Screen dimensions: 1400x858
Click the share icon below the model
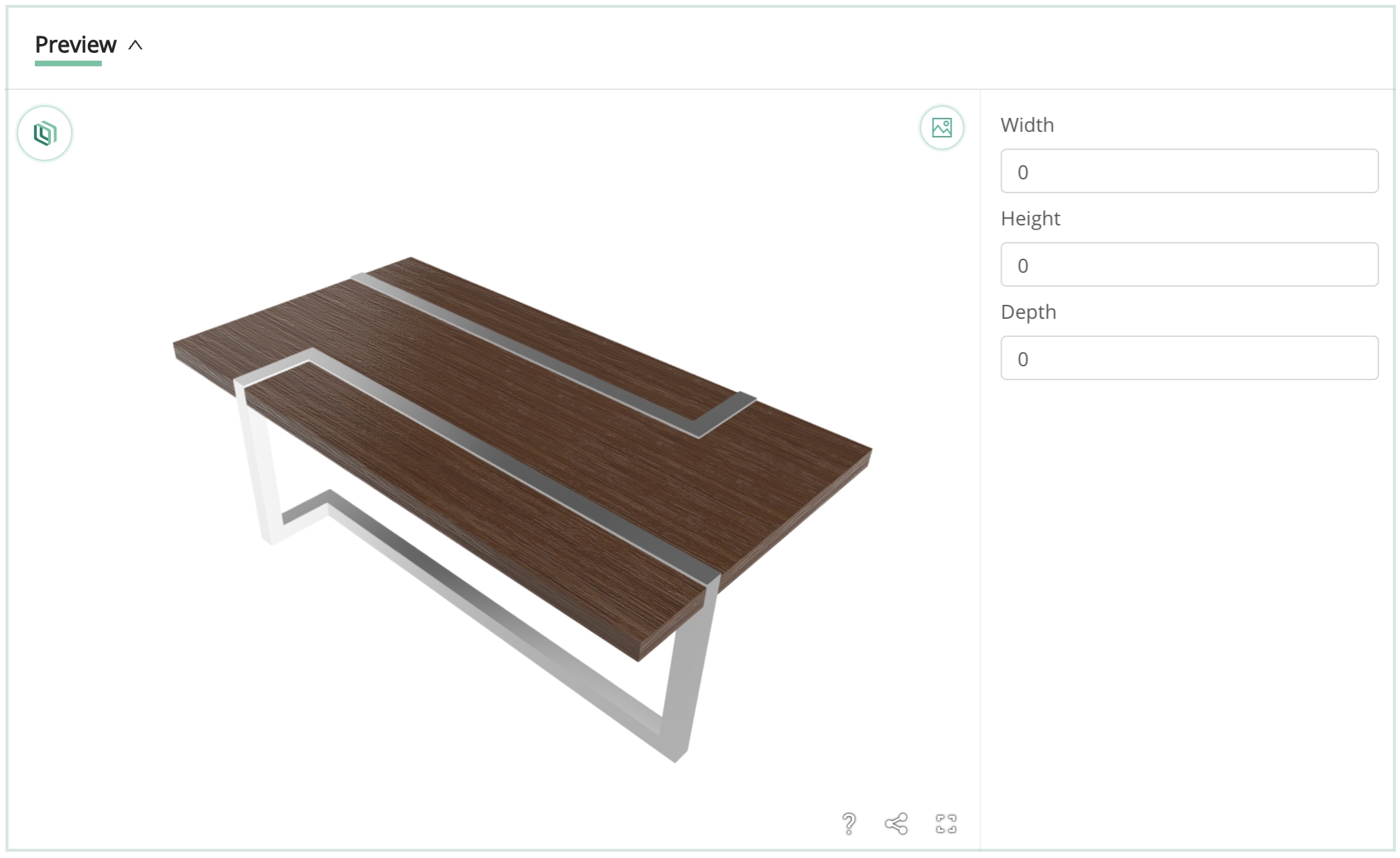pyautogui.click(x=896, y=824)
